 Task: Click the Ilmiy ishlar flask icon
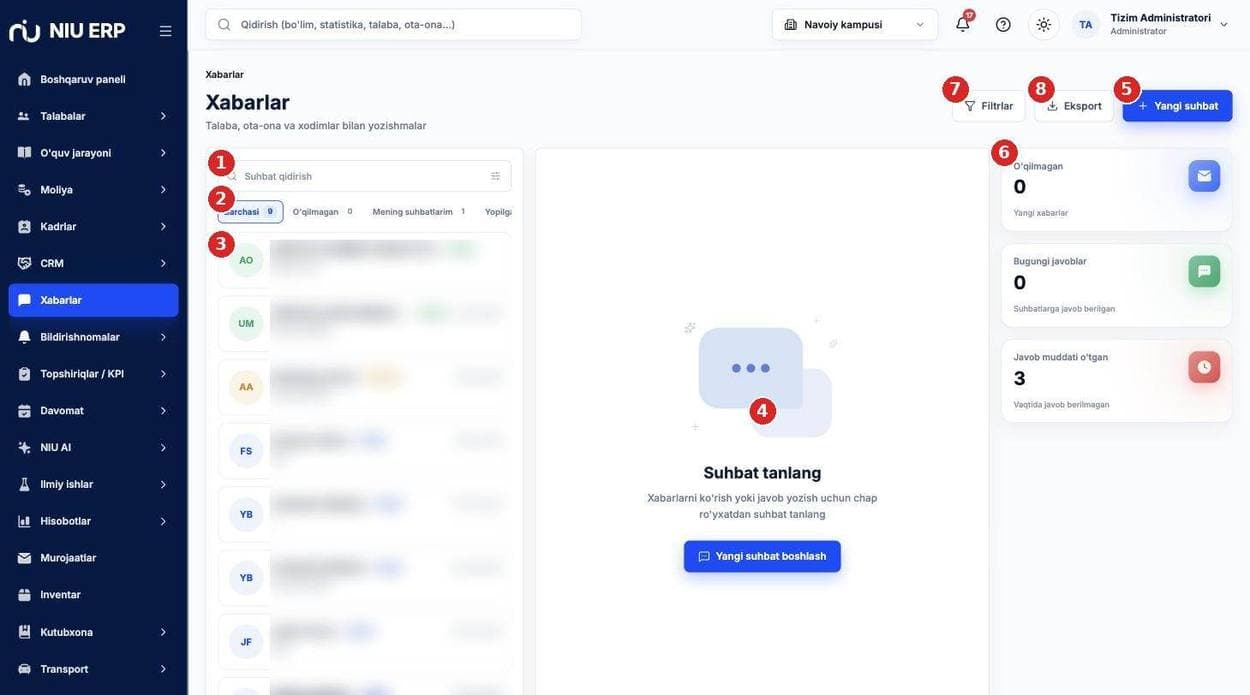coord(24,484)
